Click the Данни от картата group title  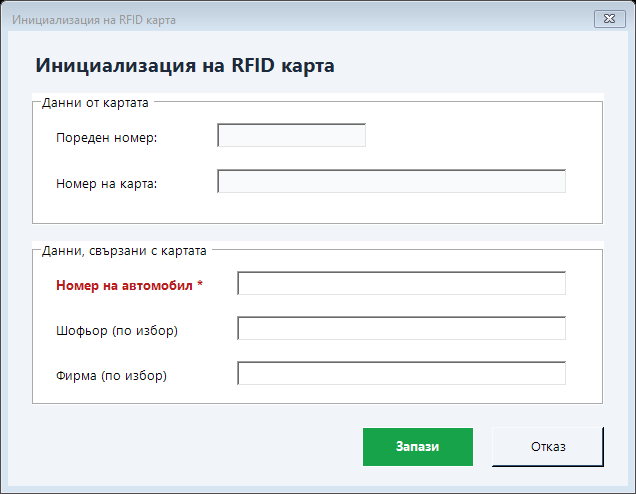tap(95, 103)
